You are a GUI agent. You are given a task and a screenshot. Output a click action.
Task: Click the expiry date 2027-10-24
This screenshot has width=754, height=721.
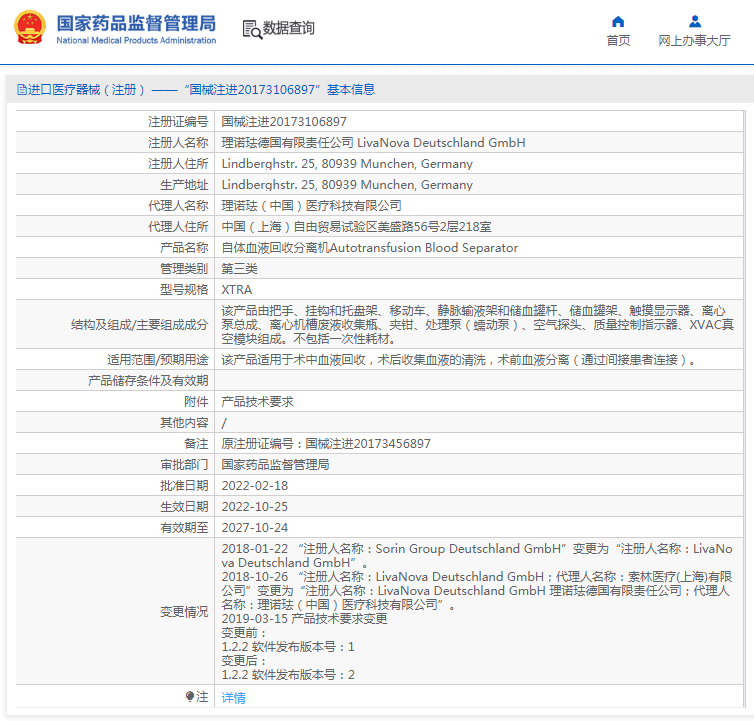click(x=254, y=528)
